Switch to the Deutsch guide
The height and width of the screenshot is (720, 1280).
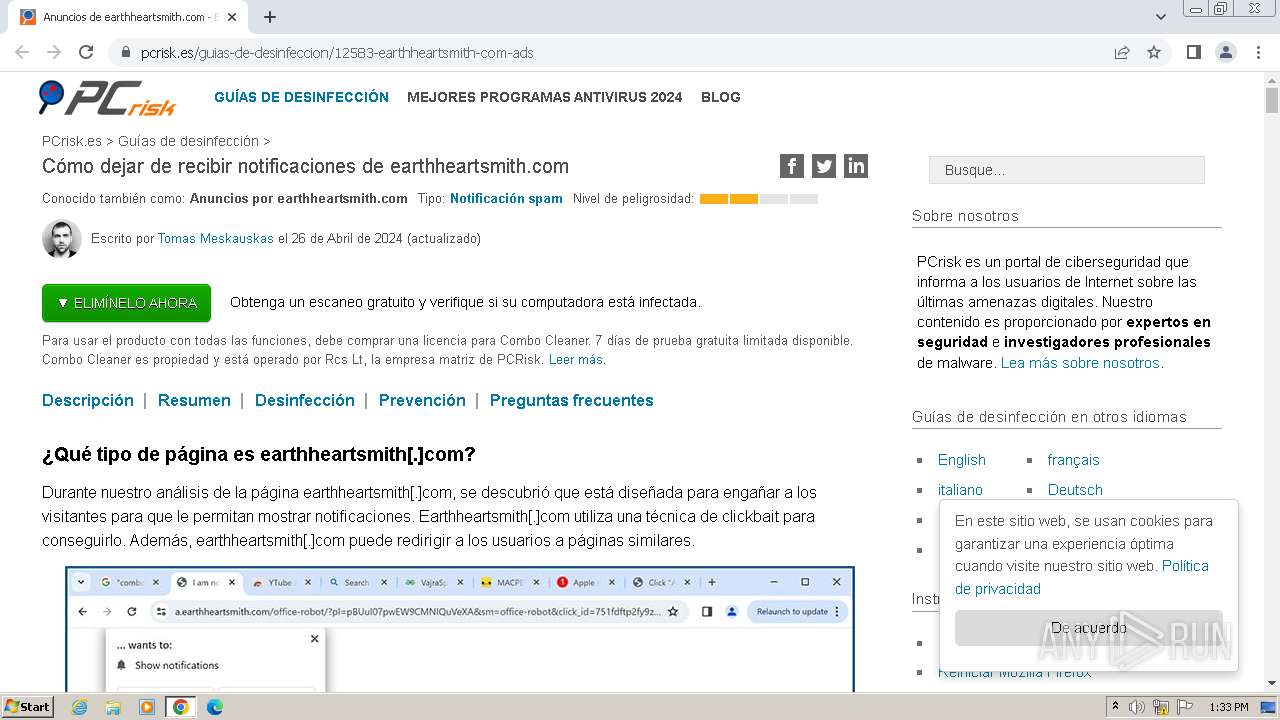pyautogui.click(x=1075, y=490)
